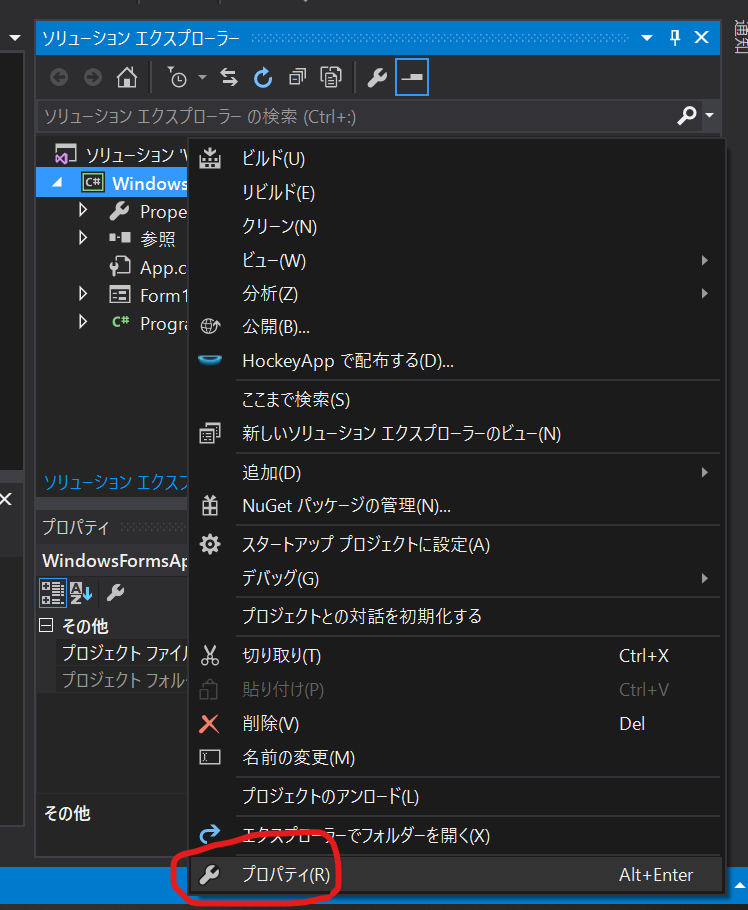Click 通知 notifications side tab
This screenshot has width=748, height=910.
(740, 36)
